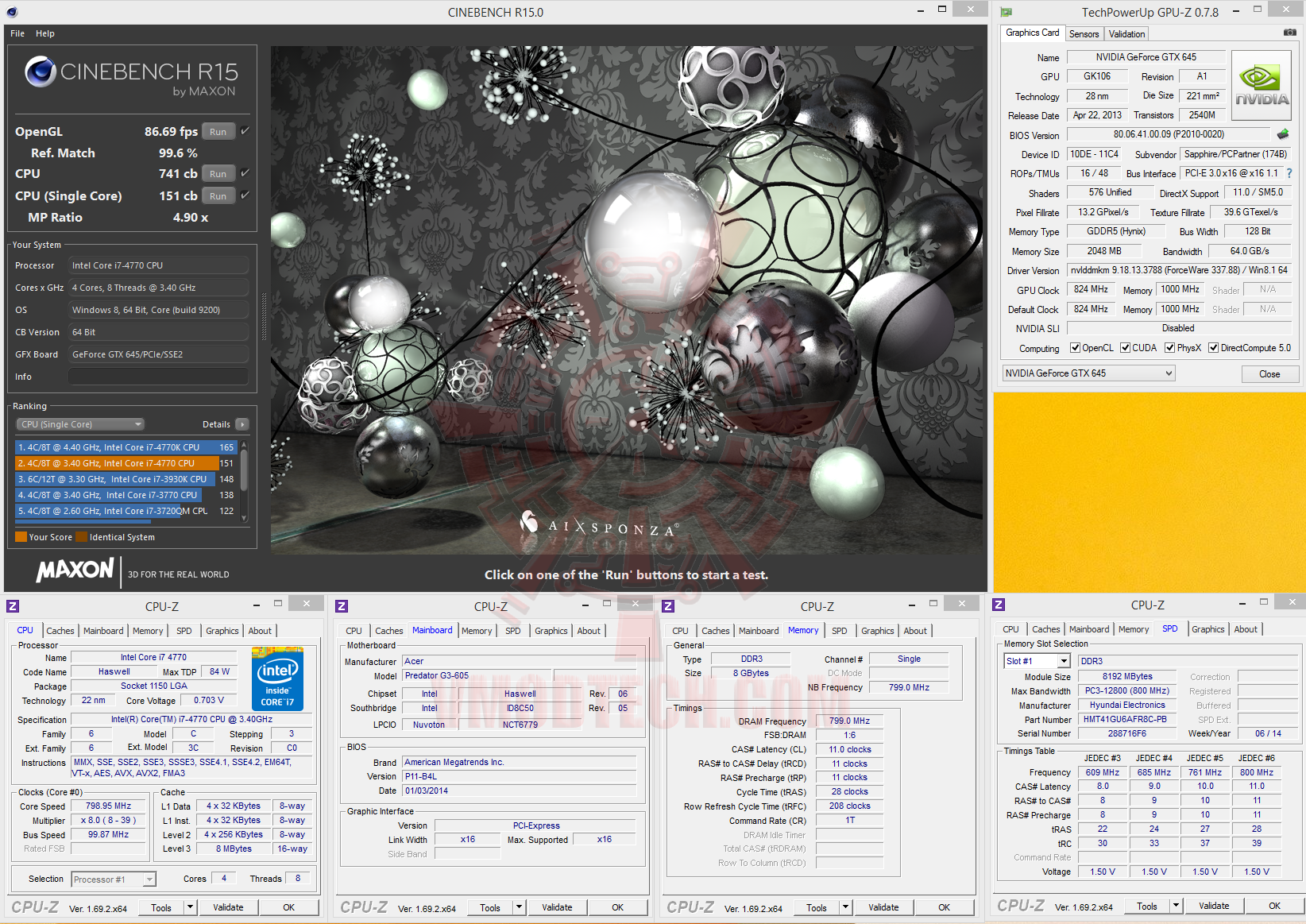
Task: Toggle the CPU Single Core test checkmark
Action: pos(245,195)
